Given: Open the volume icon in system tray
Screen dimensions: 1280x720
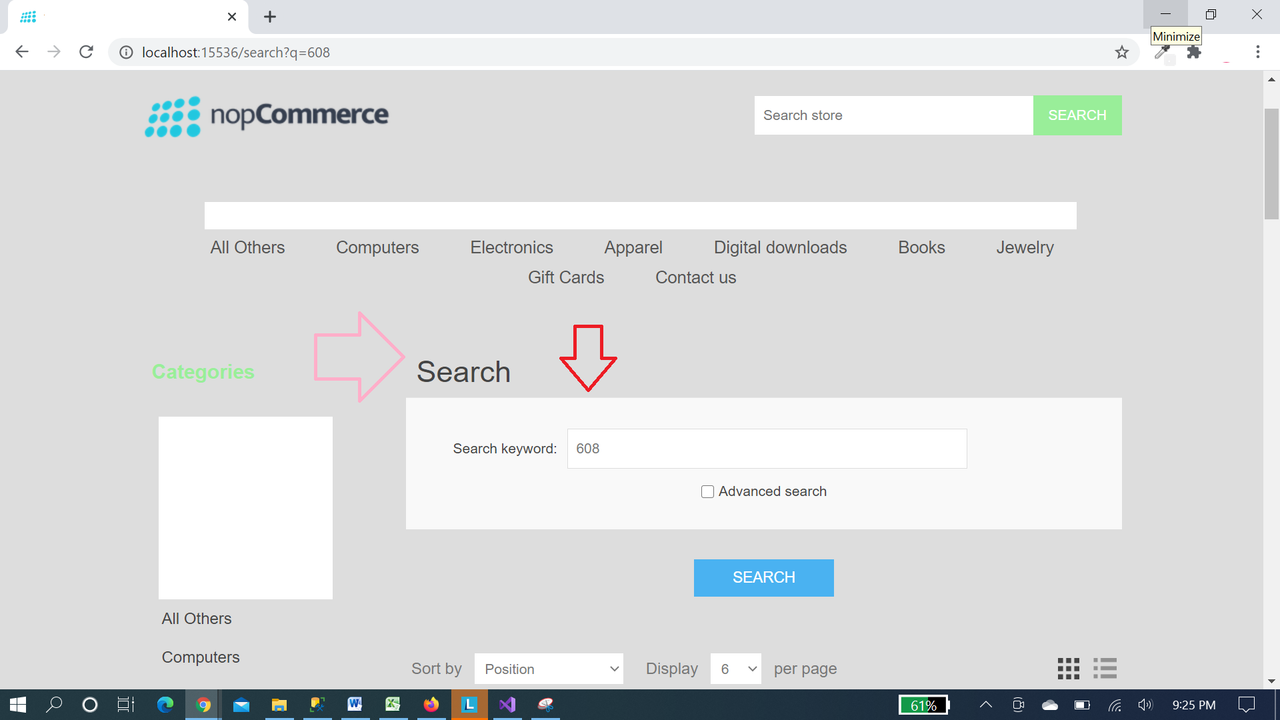Looking at the screenshot, I should (x=1146, y=705).
